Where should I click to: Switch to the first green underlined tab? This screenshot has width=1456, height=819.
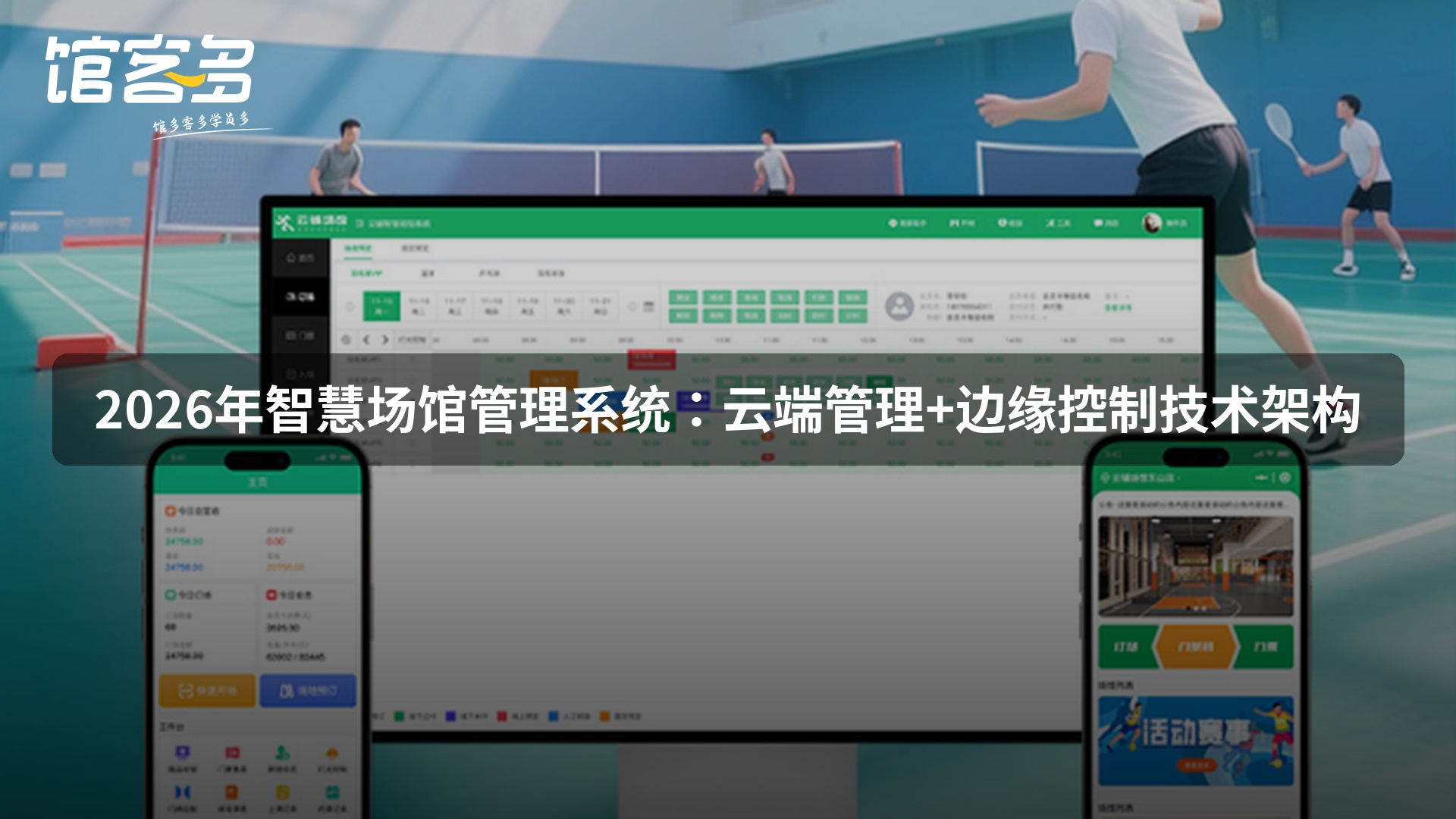click(358, 248)
